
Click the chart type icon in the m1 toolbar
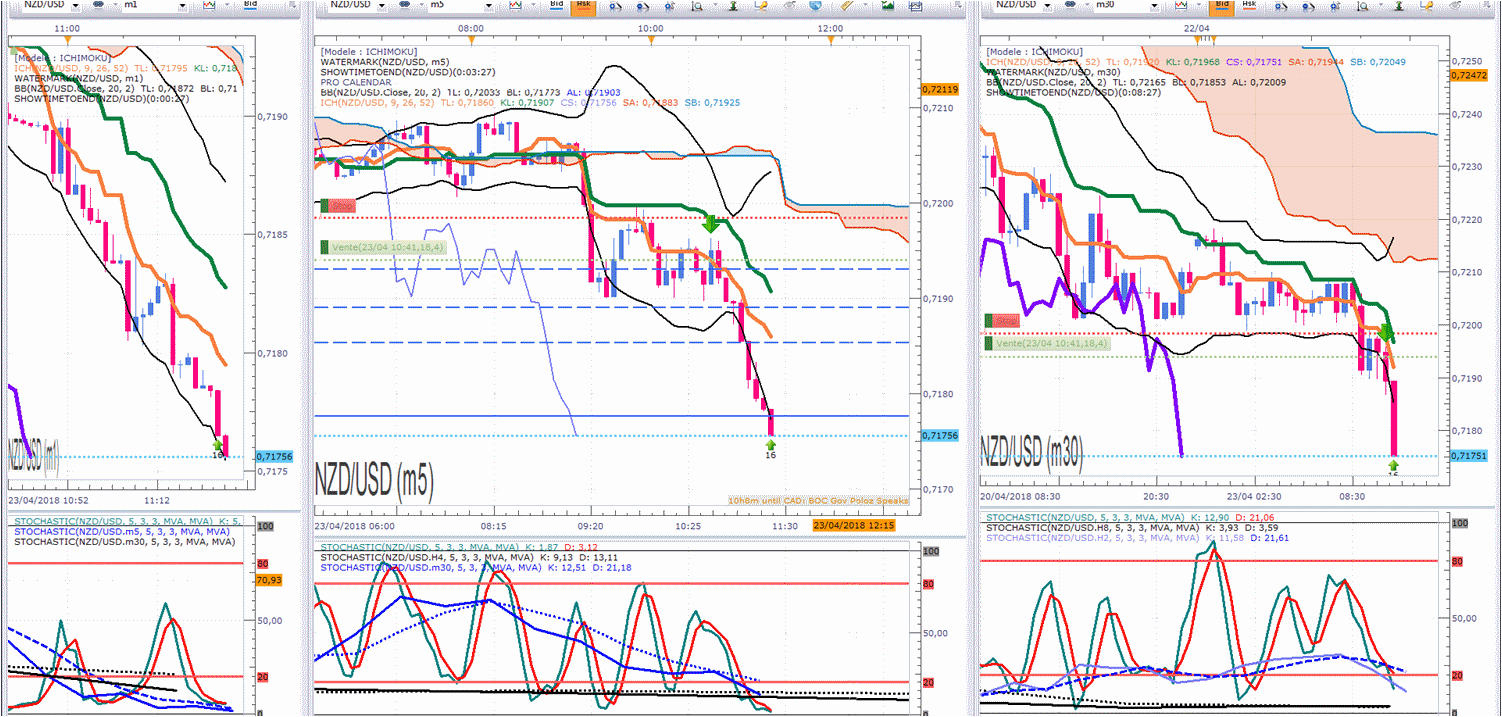[209, 5]
